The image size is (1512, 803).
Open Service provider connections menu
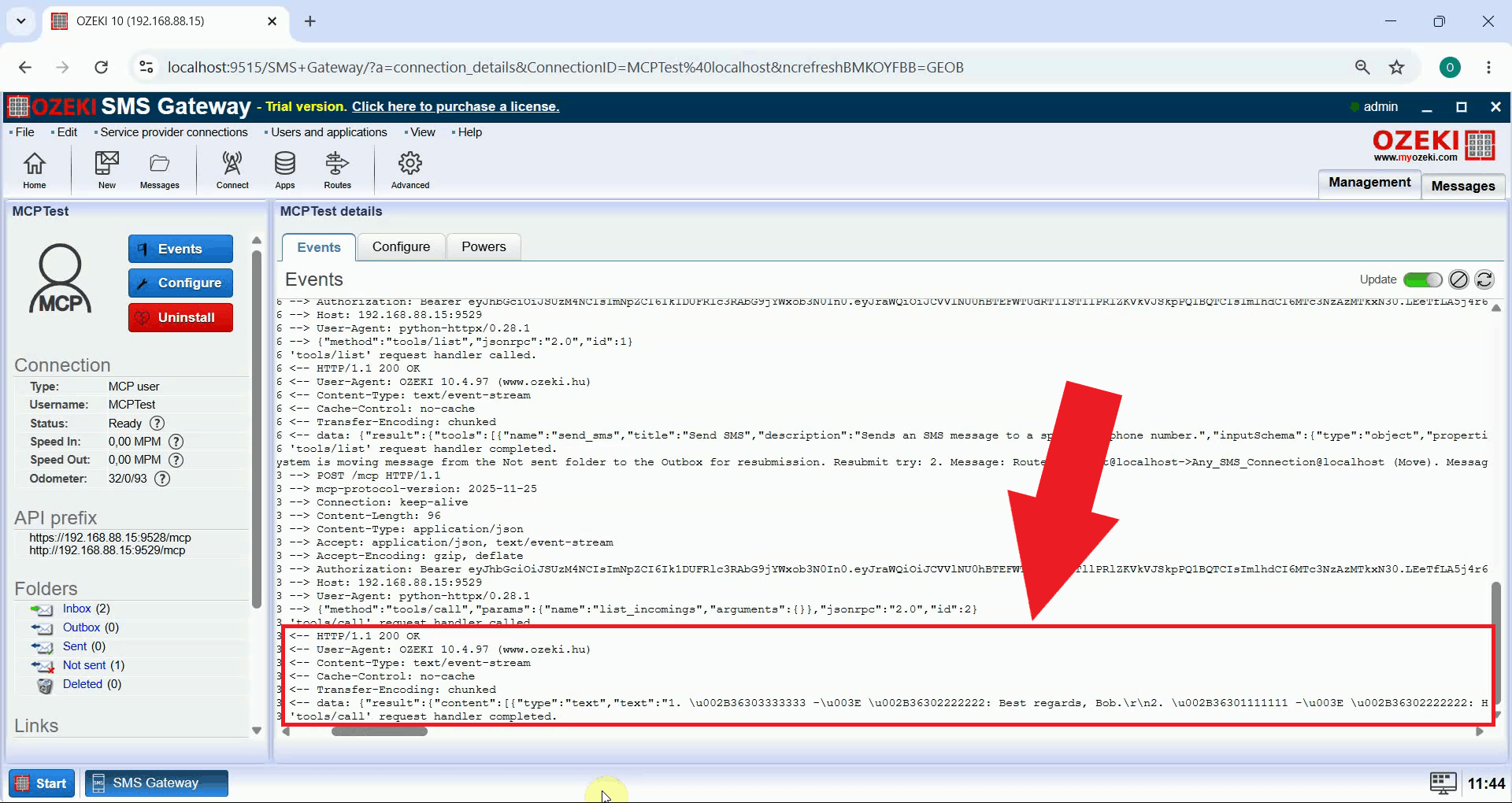coord(173,132)
